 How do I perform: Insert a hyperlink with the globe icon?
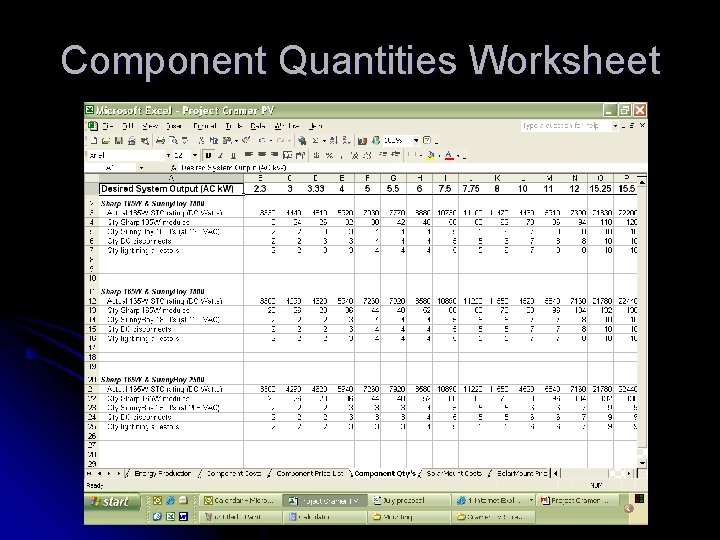302,141
